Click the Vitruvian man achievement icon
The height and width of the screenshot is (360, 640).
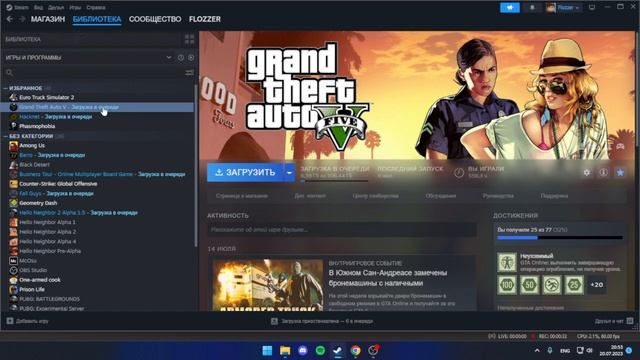click(507, 262)
